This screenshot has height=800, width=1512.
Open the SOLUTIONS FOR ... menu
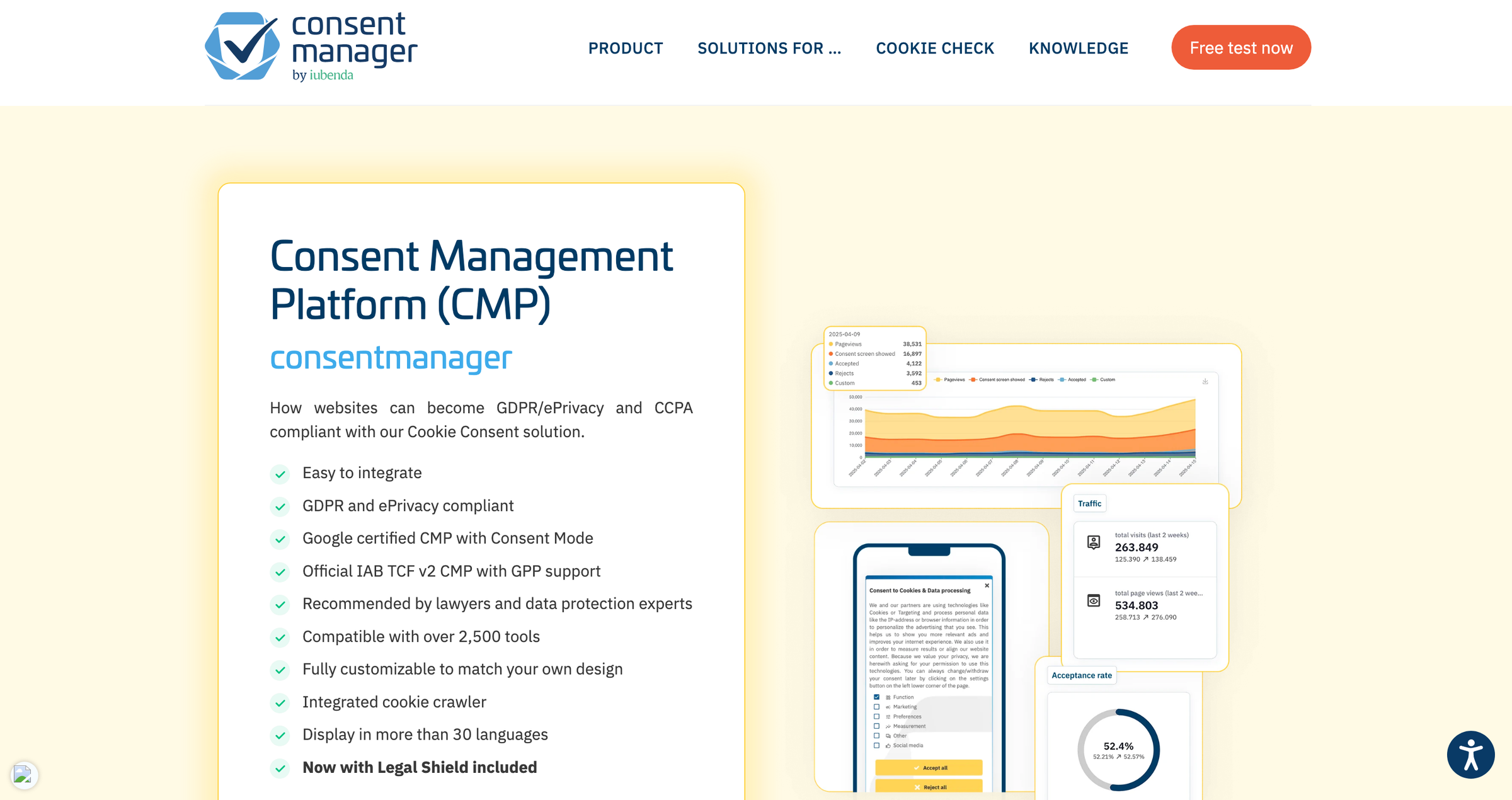coord(769,49)
